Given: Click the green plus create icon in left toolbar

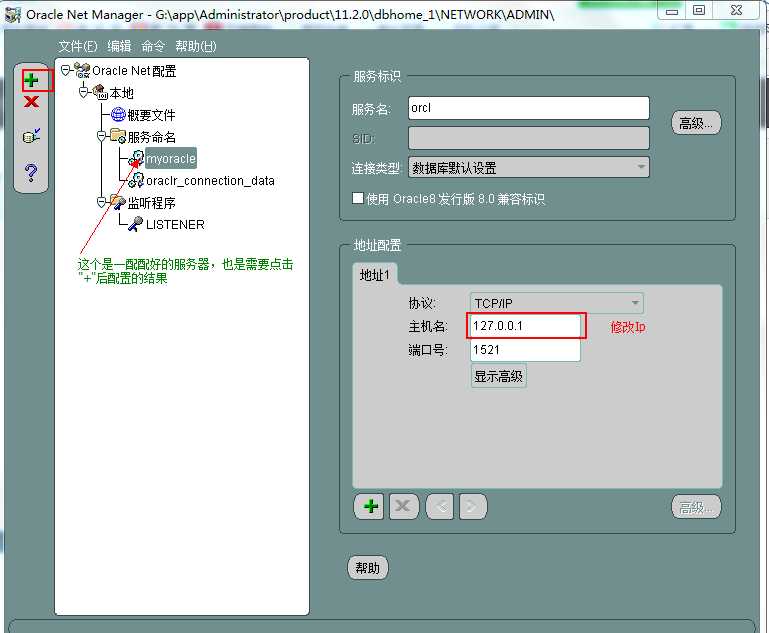Looking at the screenshot, I should (x=31, y=80).
